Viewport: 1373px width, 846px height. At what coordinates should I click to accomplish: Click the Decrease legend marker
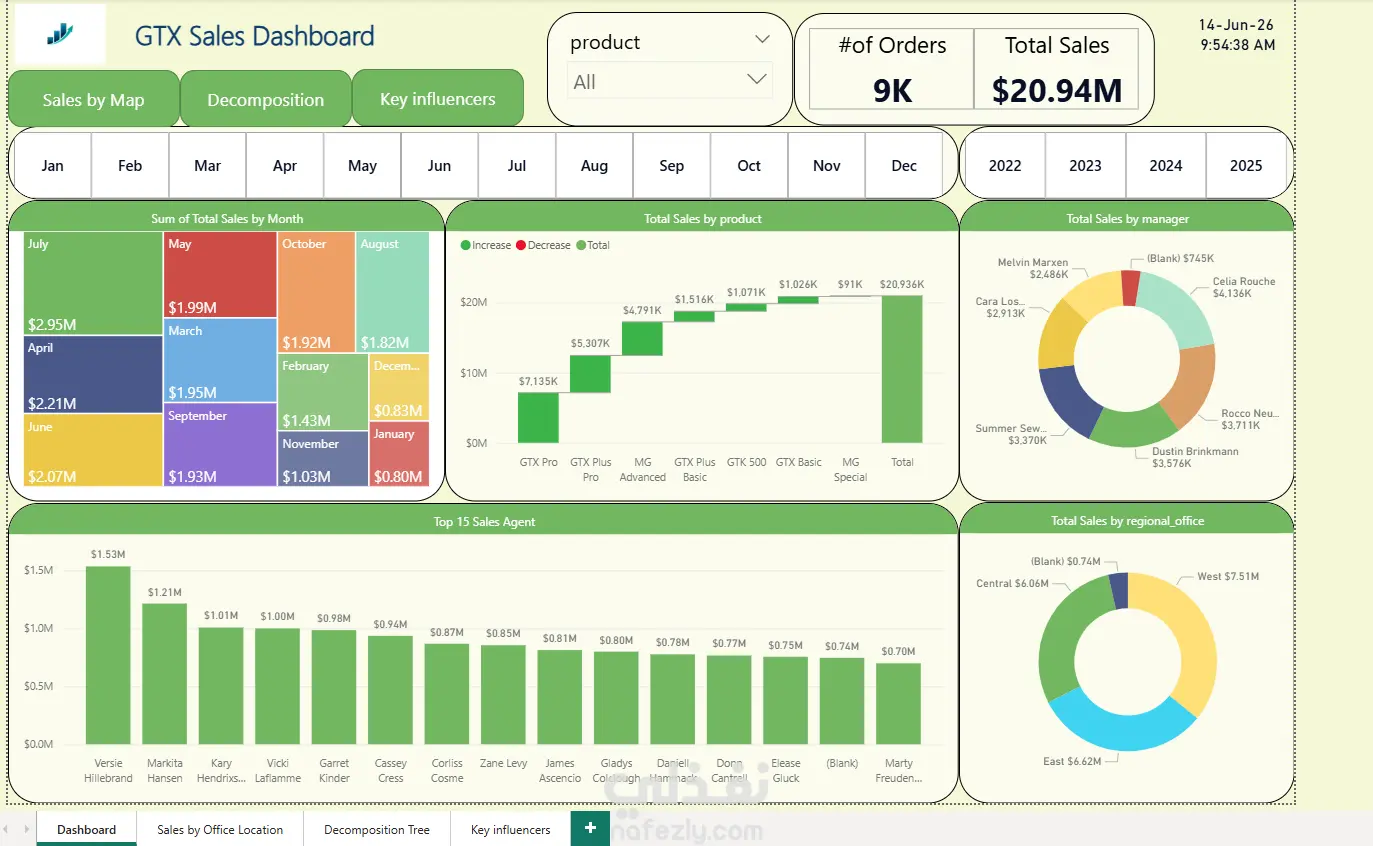coord(521,245)
